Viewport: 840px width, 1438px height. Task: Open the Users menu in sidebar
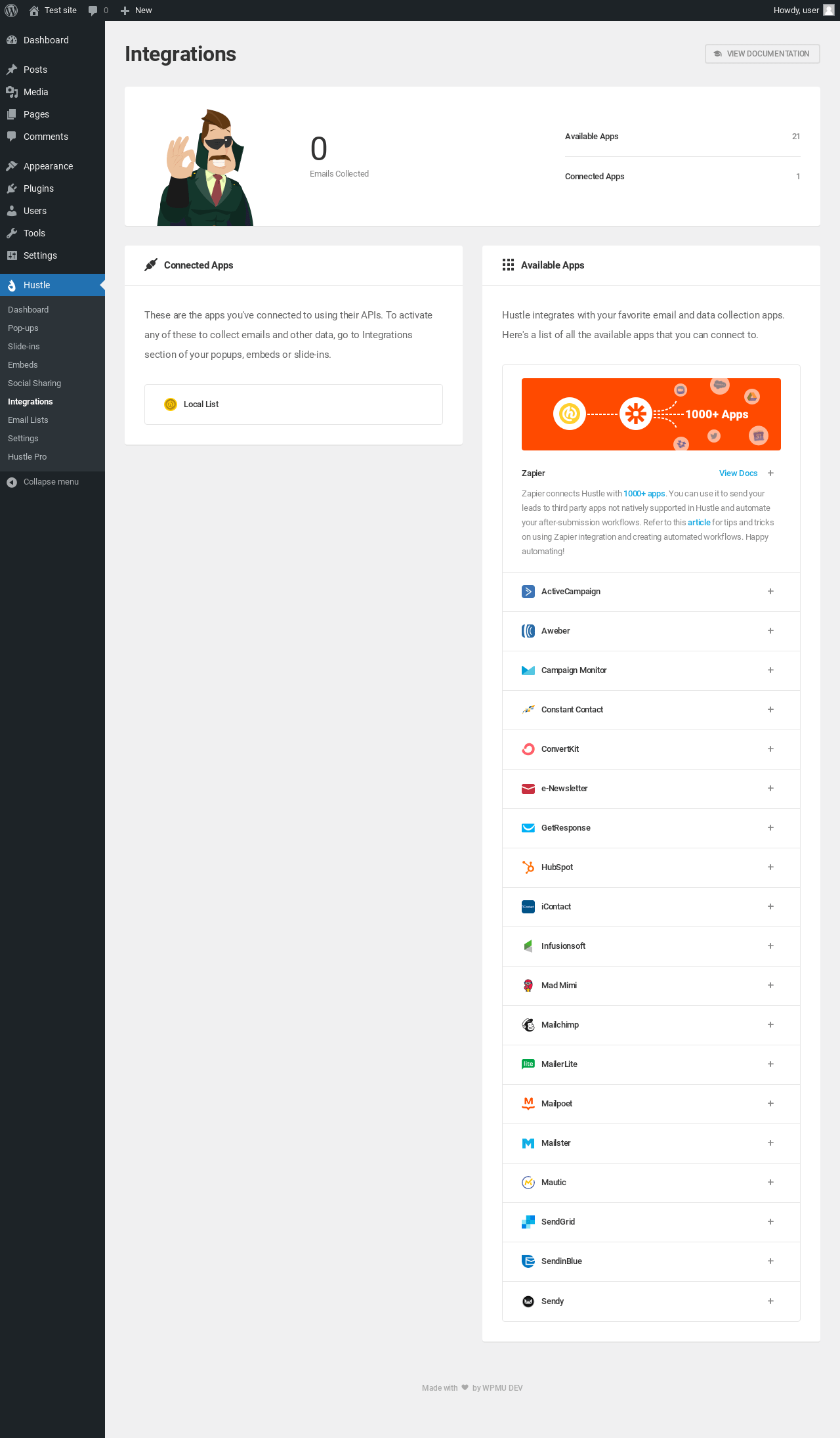[x=52, y=211]
